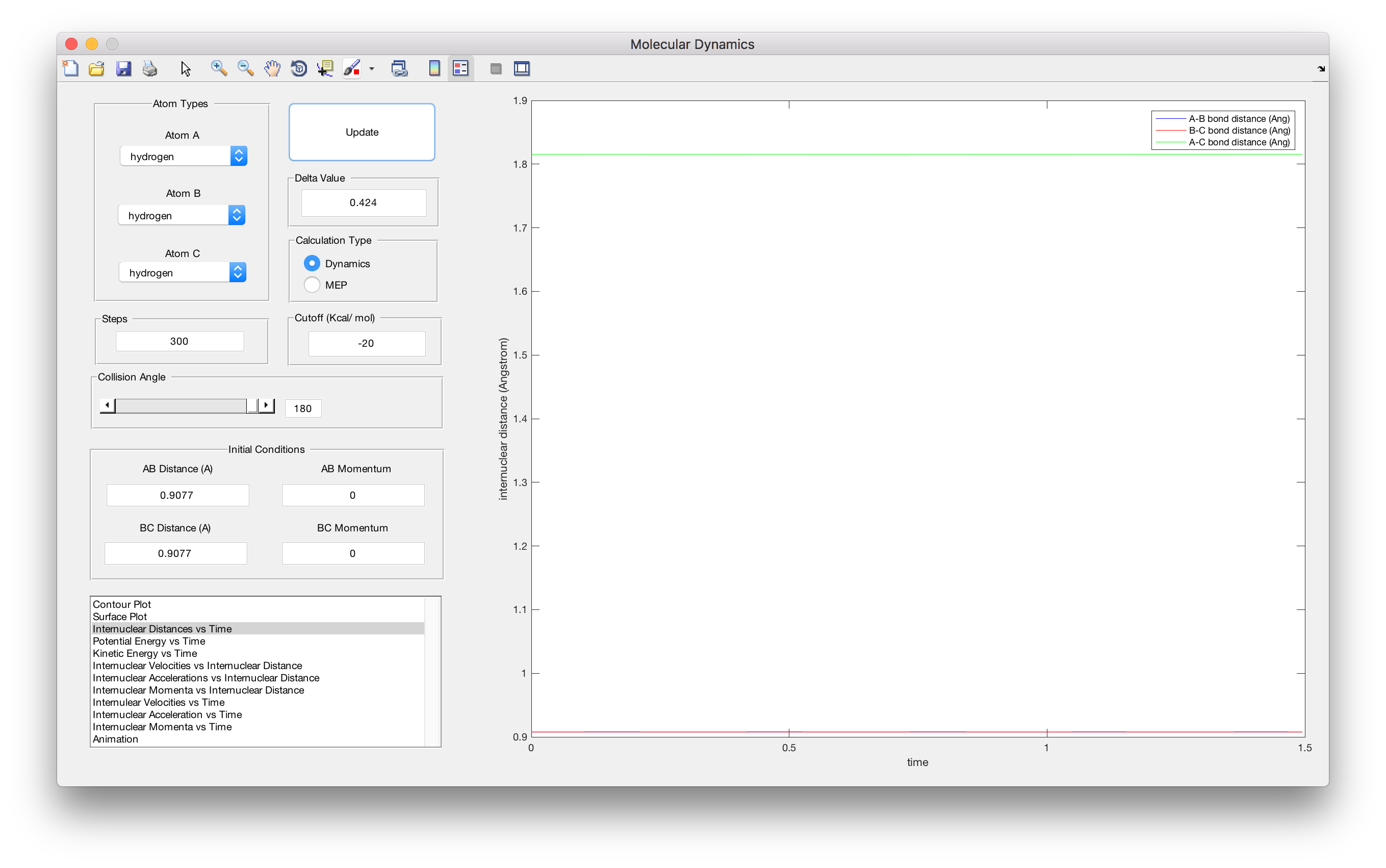1386x868 pixels.
Task: Click the Zoom In magnifier tool
Action: 219,69
